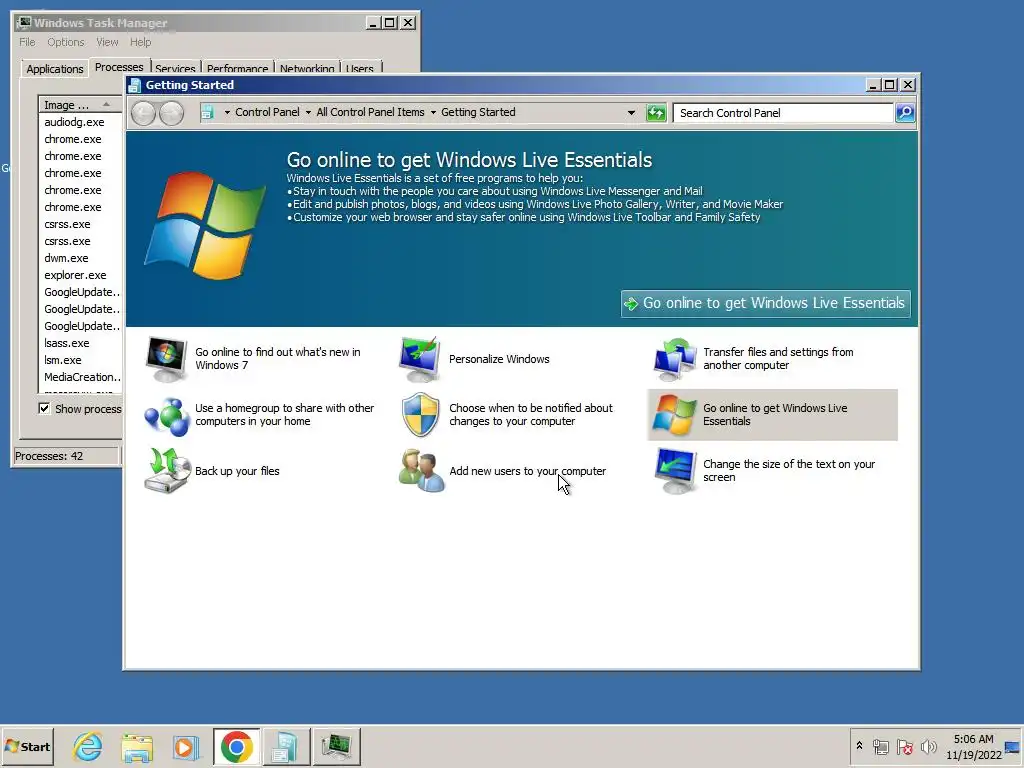Viewport: 1024px width, 768px height.
Task: Launch Windows Media Player from taskbar
Action: point(185,747)
